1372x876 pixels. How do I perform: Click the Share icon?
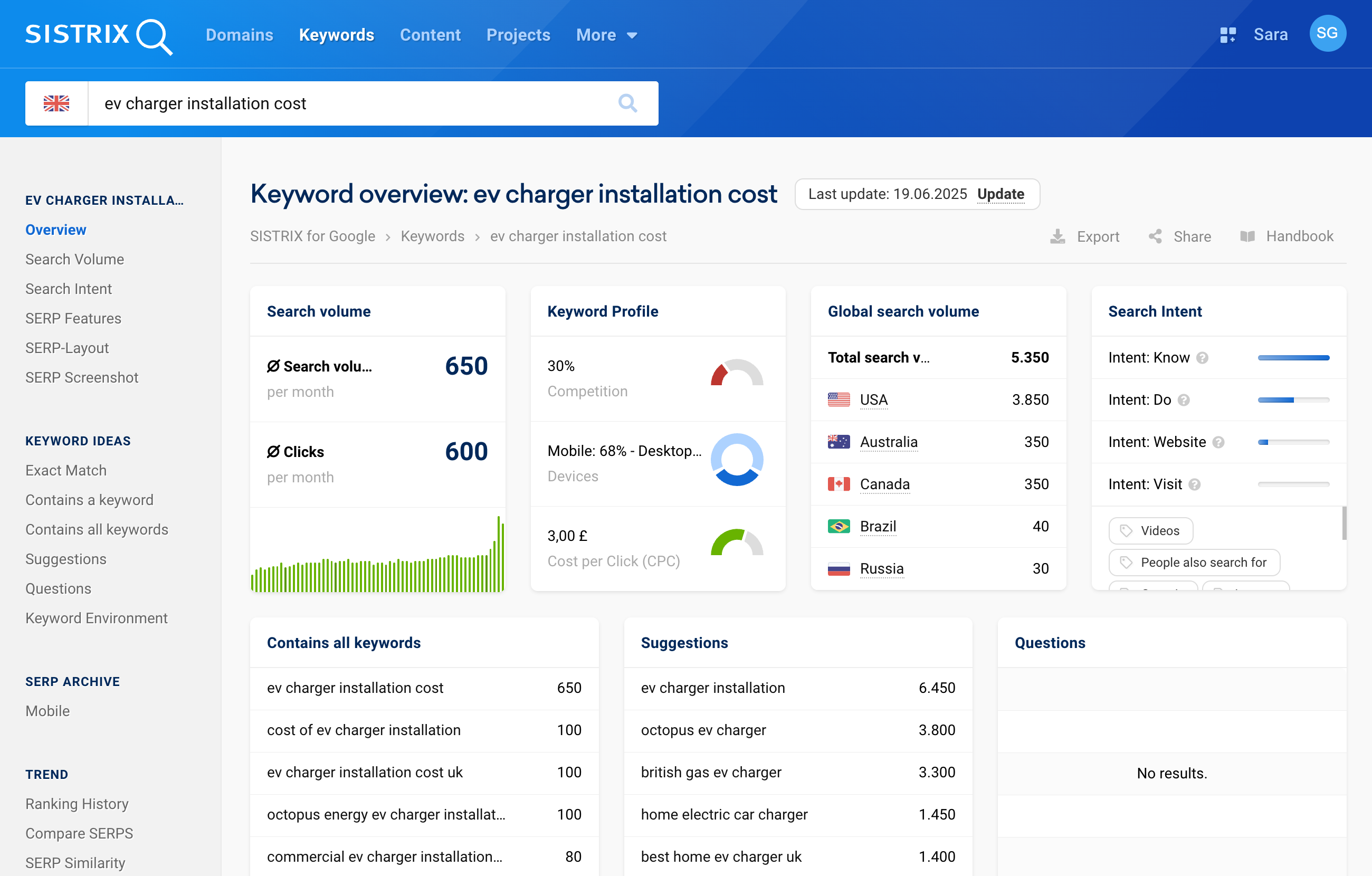tap(1156, 236)
